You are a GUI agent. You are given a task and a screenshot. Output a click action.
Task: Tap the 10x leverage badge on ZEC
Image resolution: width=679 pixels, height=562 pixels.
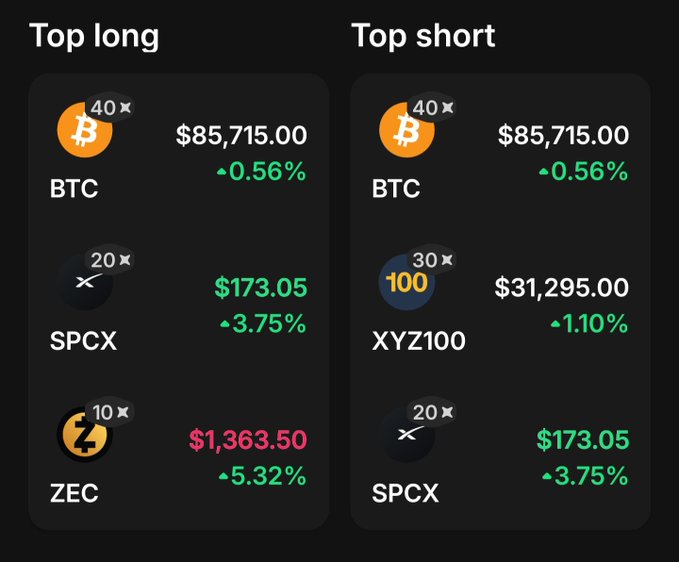(110, 412)
